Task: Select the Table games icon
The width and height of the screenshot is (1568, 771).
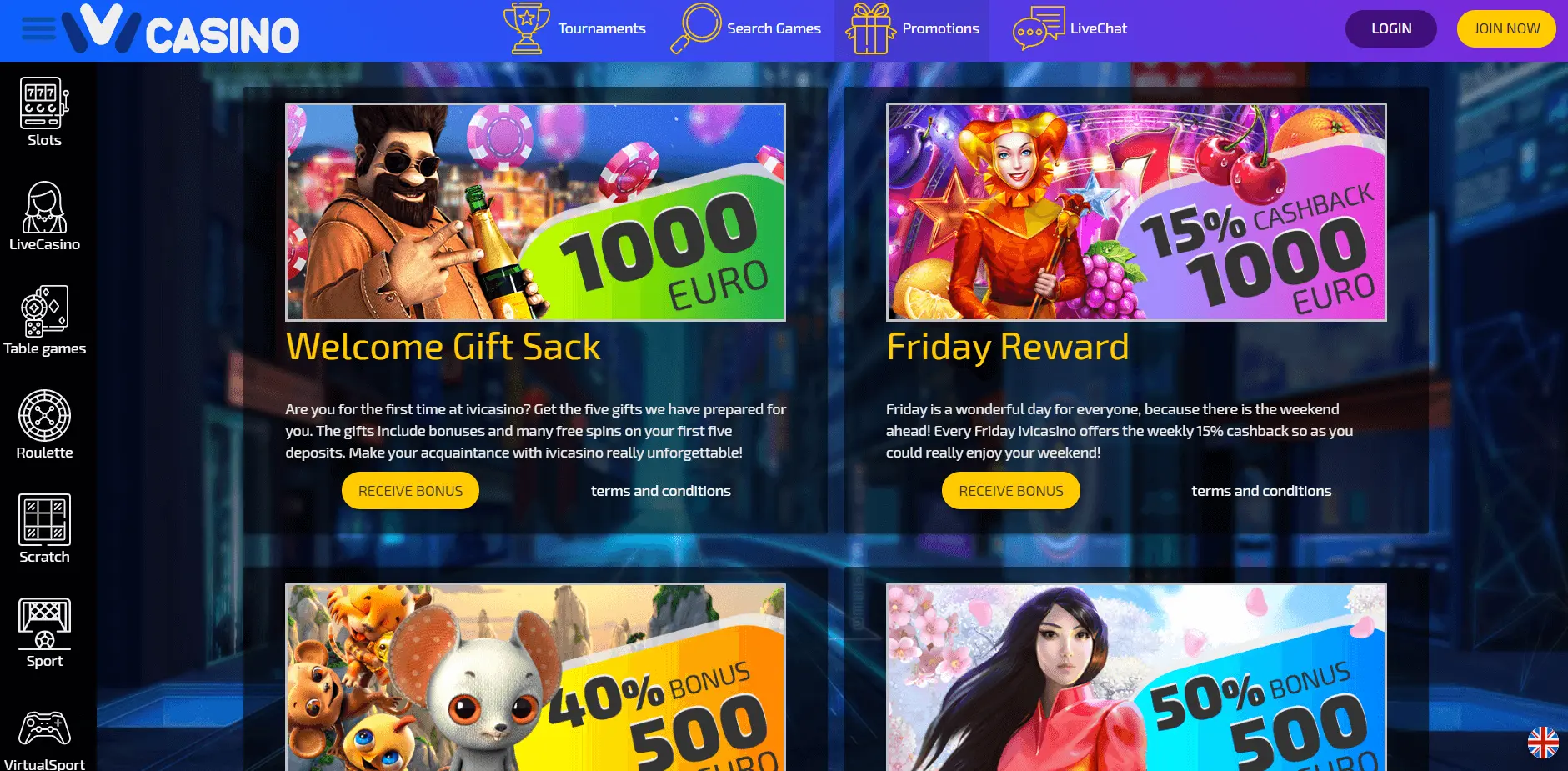Action: 44,312
